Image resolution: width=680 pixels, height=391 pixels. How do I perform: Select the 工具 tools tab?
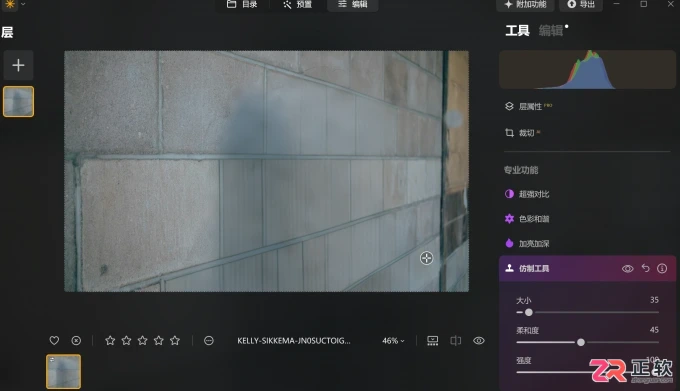point(517,31)
